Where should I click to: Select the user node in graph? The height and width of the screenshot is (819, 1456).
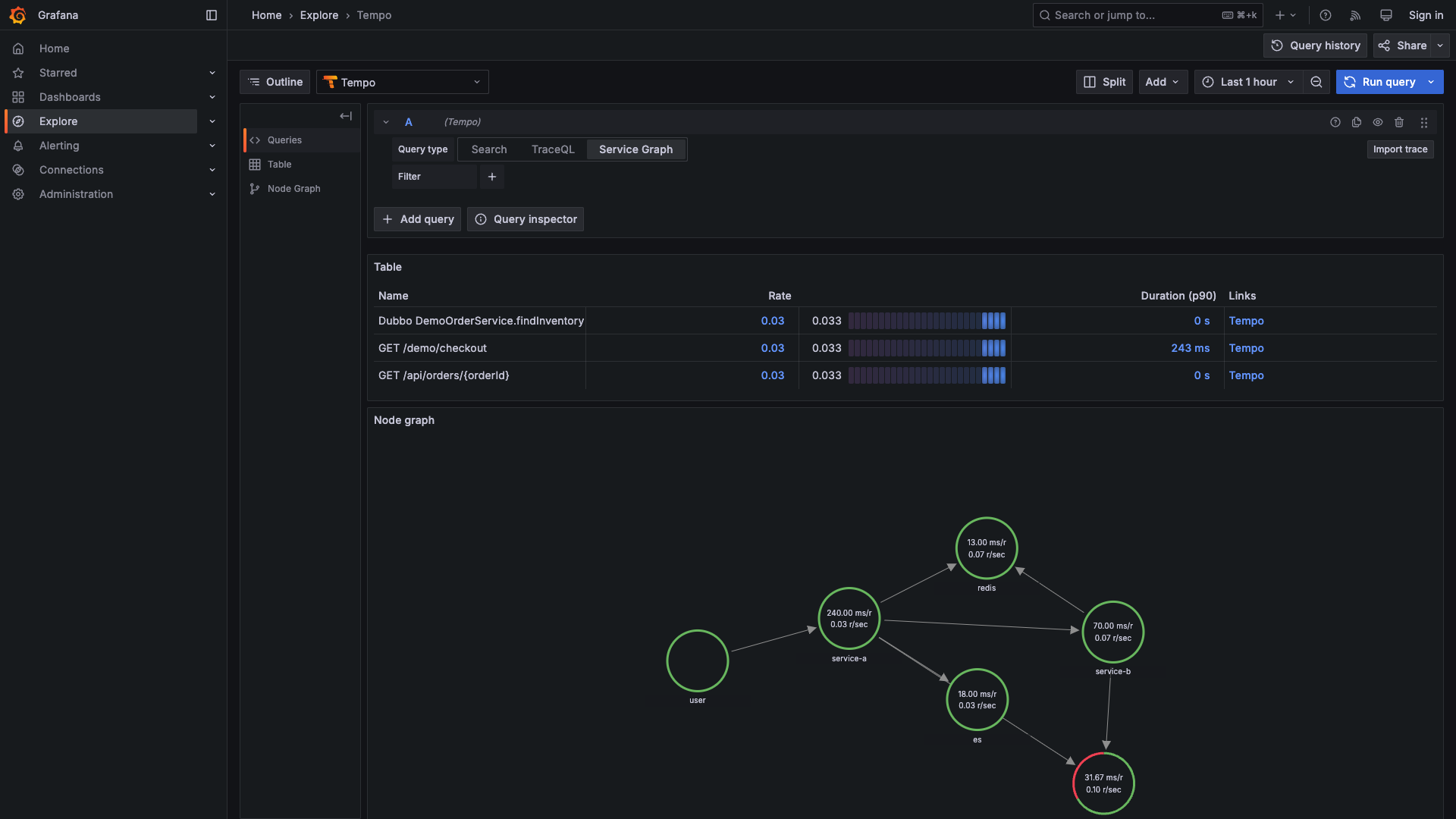(x=698, y=661)
